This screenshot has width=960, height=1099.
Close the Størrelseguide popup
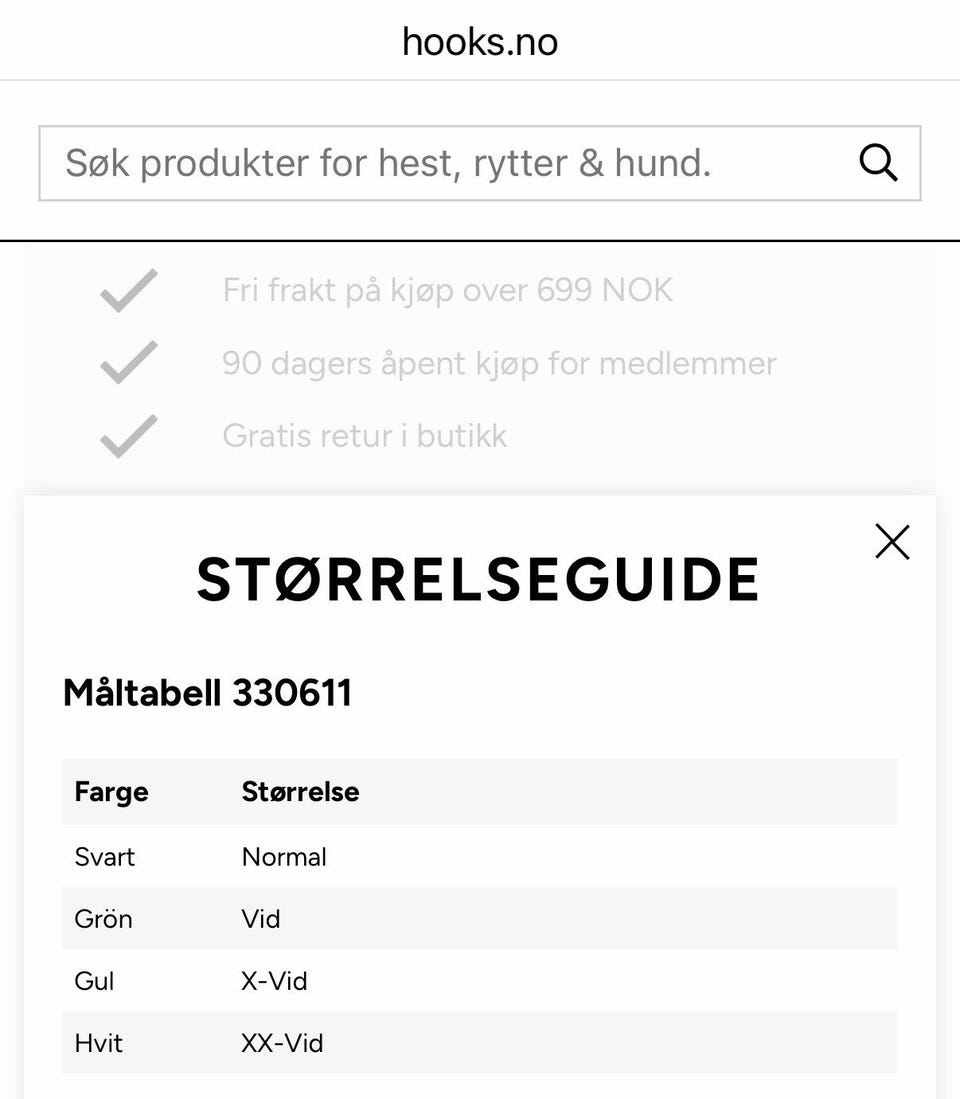coord(892,542)
